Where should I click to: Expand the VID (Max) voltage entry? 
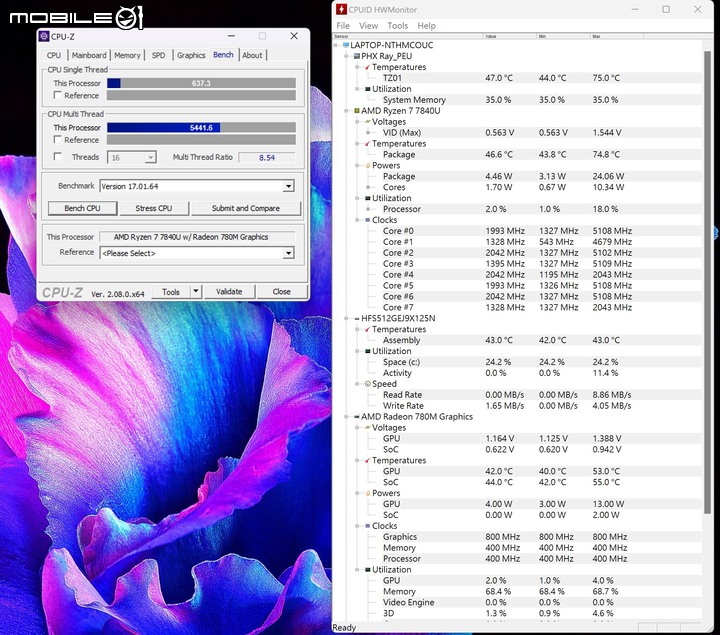368,133
